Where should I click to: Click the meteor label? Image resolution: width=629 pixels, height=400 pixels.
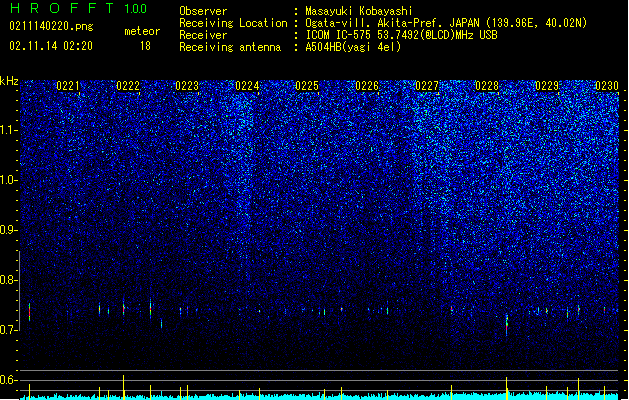point(142,31)
